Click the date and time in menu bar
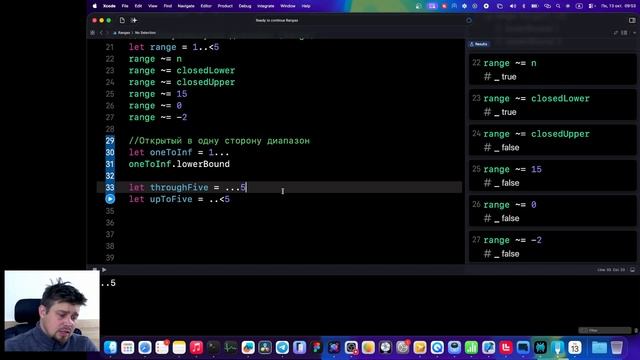 618,6
